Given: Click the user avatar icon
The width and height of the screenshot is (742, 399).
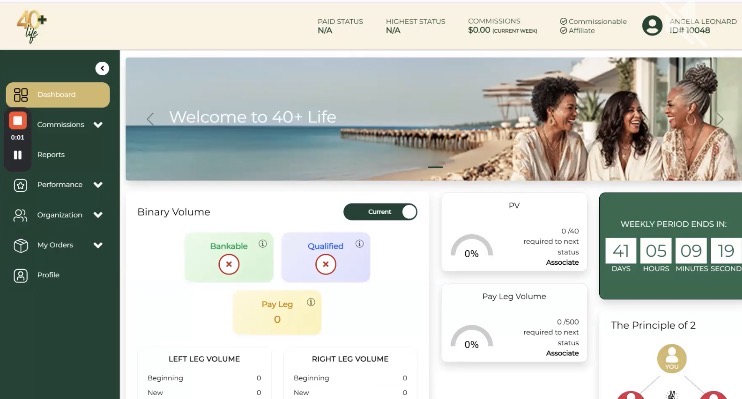Looking at the screenshot, I should click(x=652, y=26).
